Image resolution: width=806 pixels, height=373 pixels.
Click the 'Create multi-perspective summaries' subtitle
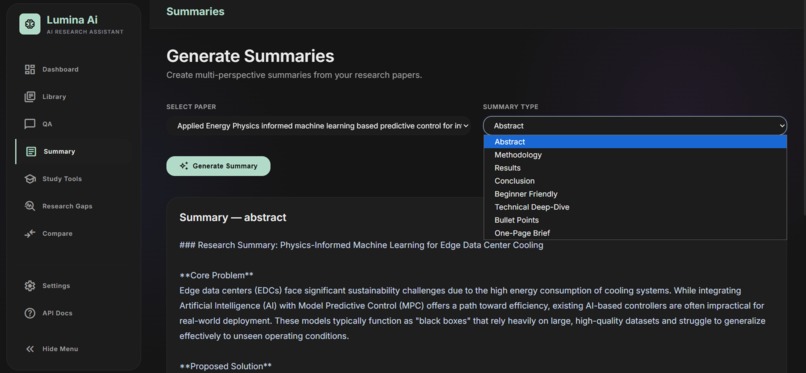(x=294, y=75)
